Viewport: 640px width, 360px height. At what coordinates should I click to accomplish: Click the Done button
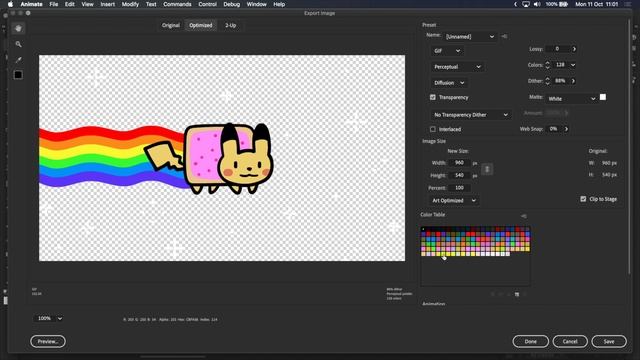pos(531,341)
